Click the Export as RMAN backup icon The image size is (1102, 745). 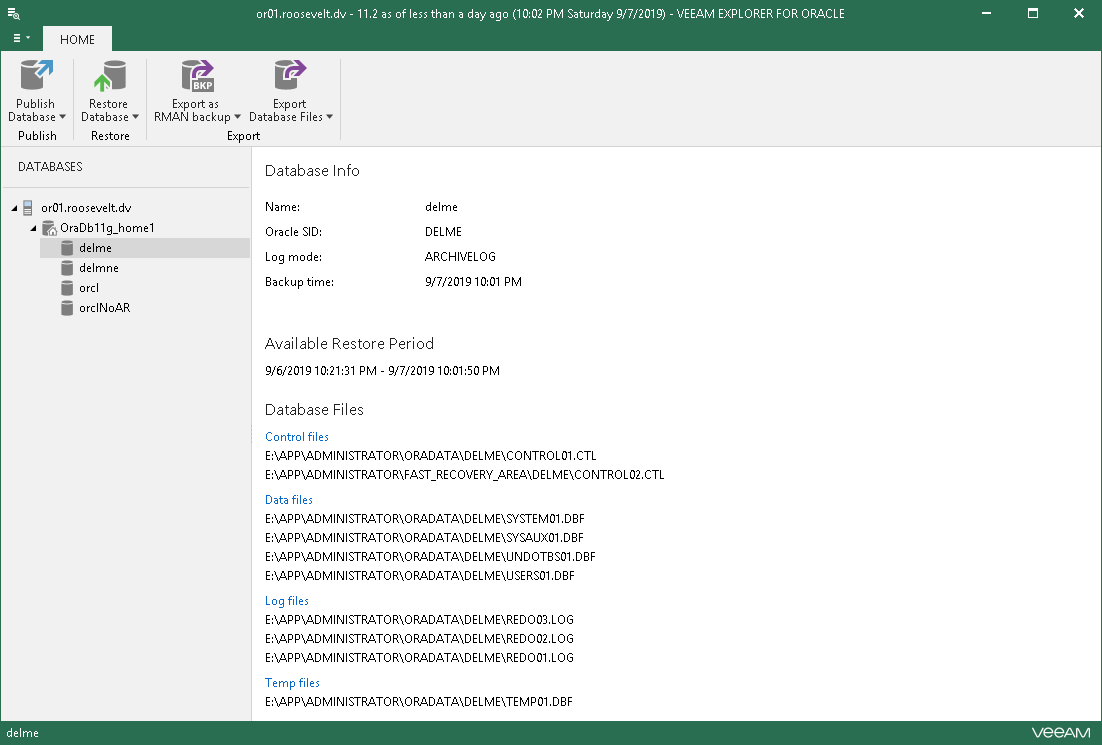[x=197, y=75]
